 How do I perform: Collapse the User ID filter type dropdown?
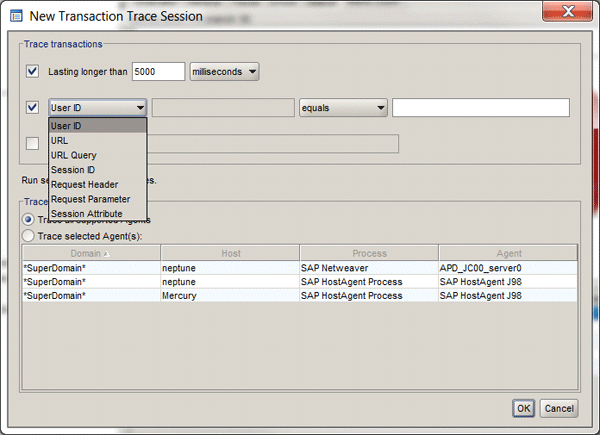point(98,108)
